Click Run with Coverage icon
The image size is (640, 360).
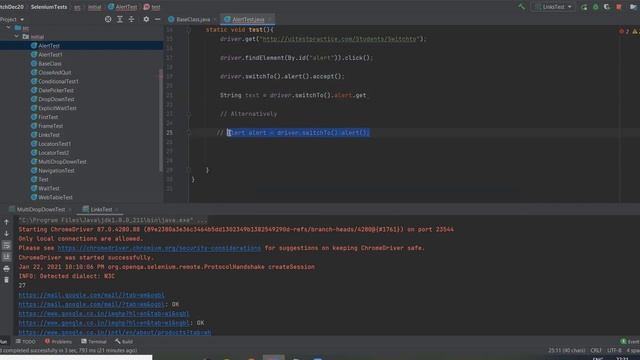point(607,7)
